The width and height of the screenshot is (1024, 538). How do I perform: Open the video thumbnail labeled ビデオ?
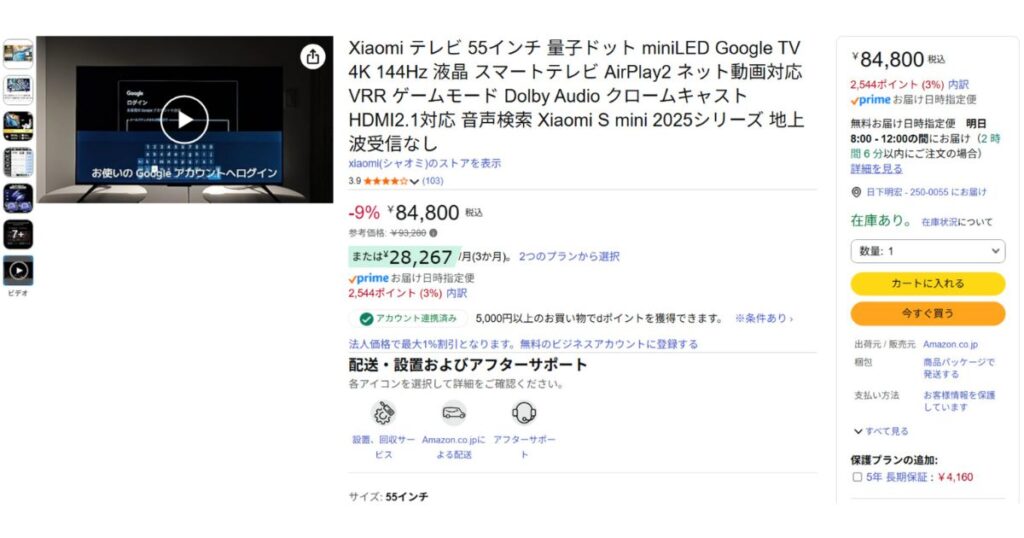point(18,270)
